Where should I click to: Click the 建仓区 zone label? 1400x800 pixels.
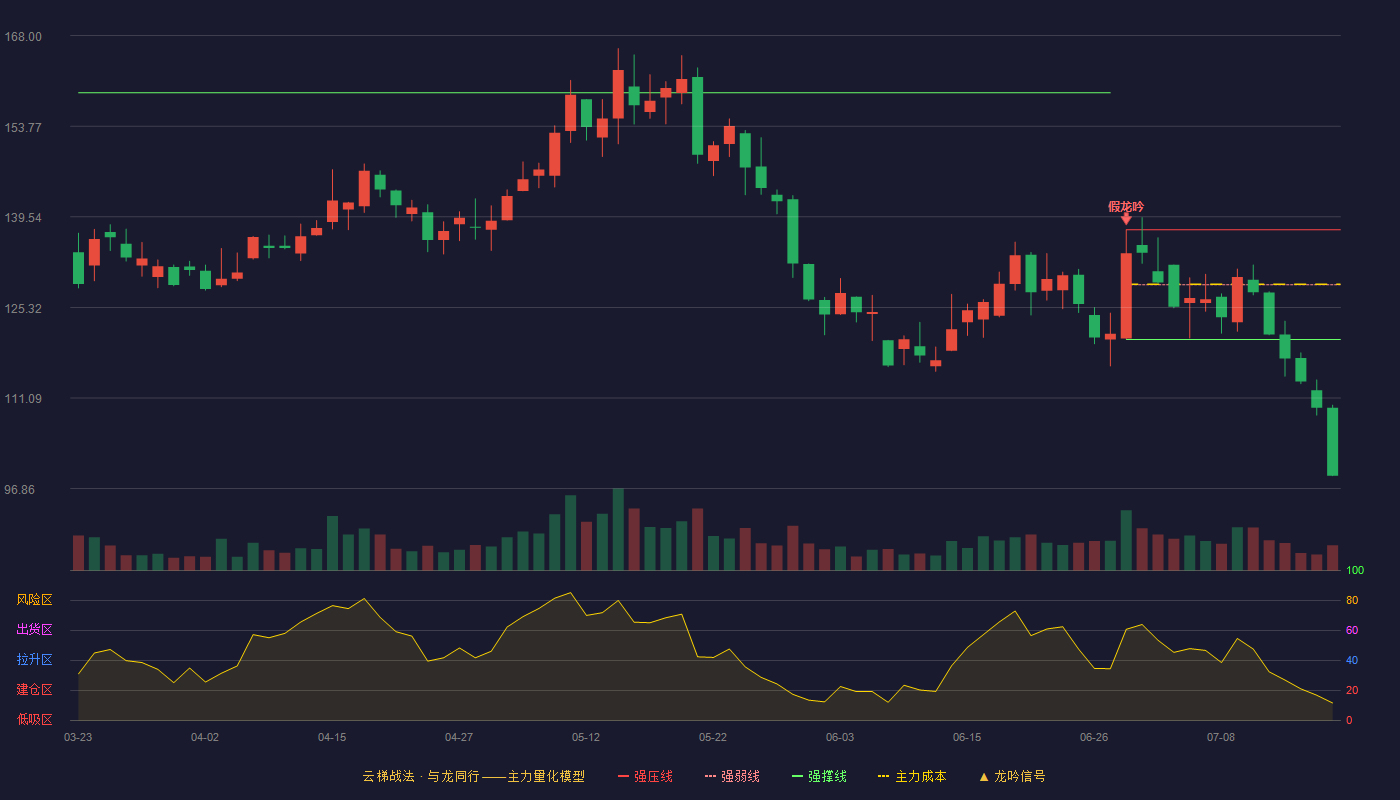pyautogui.click(x=34, y=690)
